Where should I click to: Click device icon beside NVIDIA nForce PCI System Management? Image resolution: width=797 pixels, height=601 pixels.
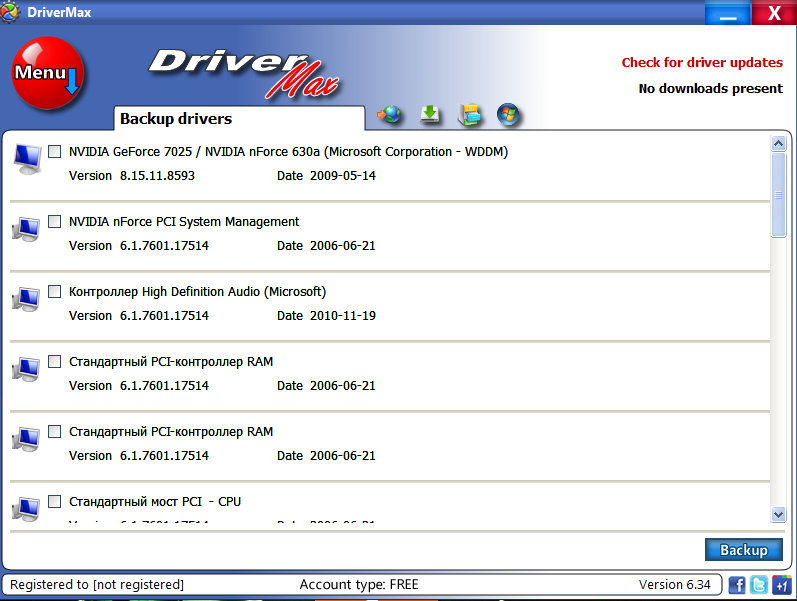click(26, 229)
